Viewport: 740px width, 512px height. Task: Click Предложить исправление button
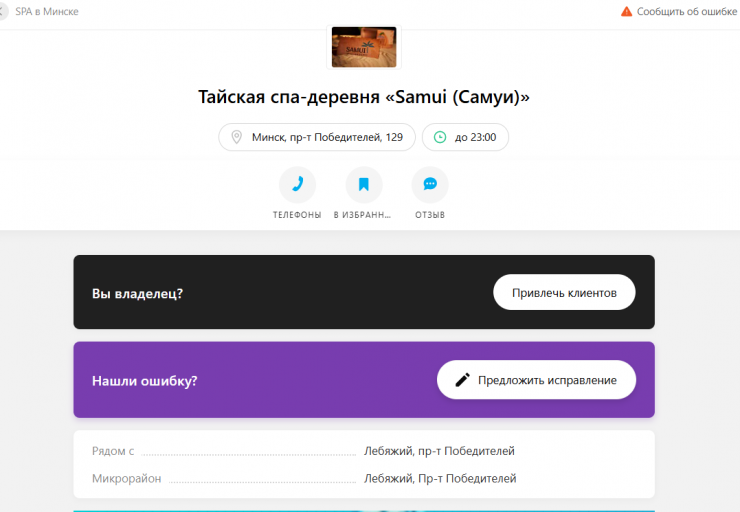pyautogui.click(x=536, y=380)
